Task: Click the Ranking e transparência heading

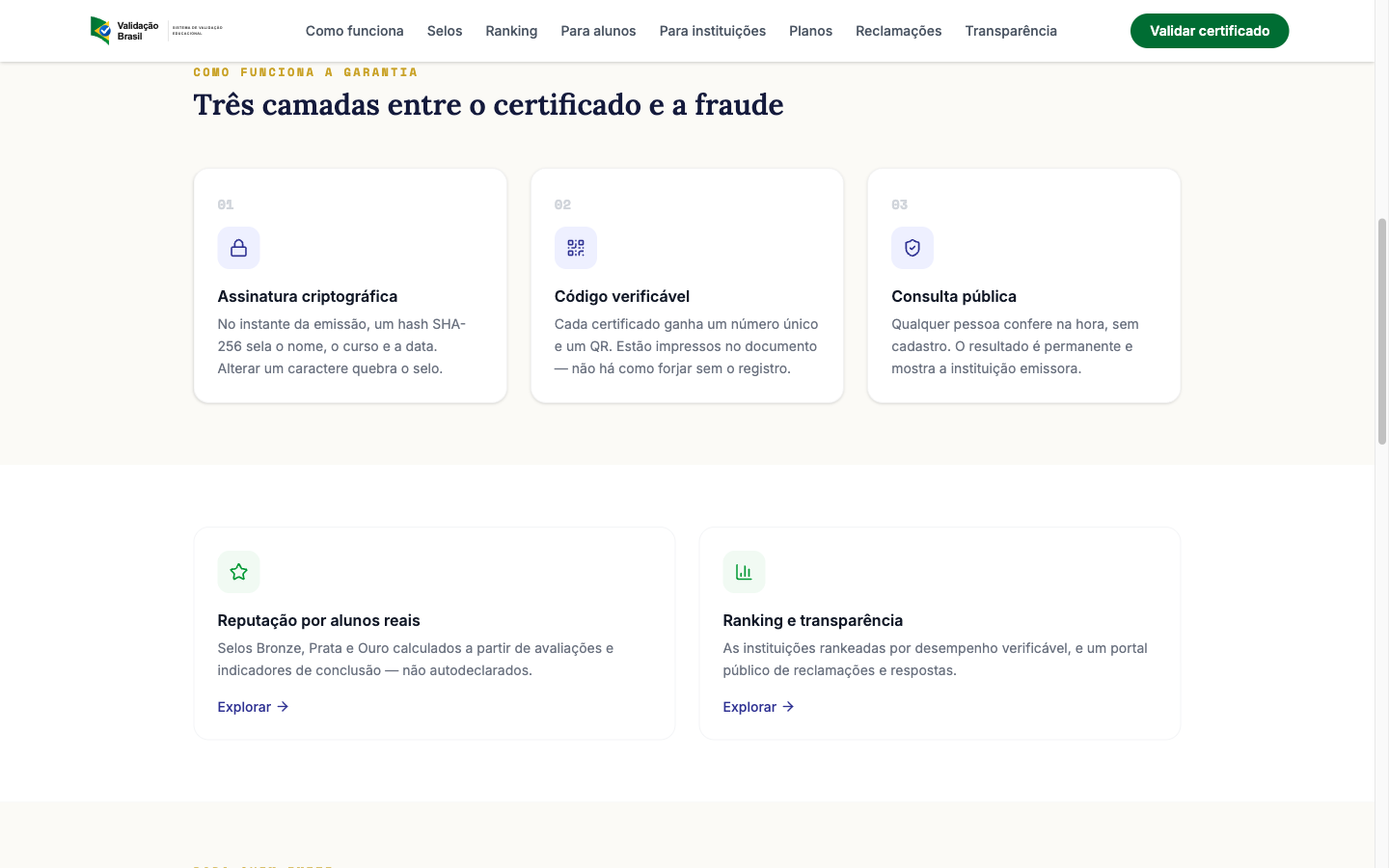Action: tap(813, 620)
